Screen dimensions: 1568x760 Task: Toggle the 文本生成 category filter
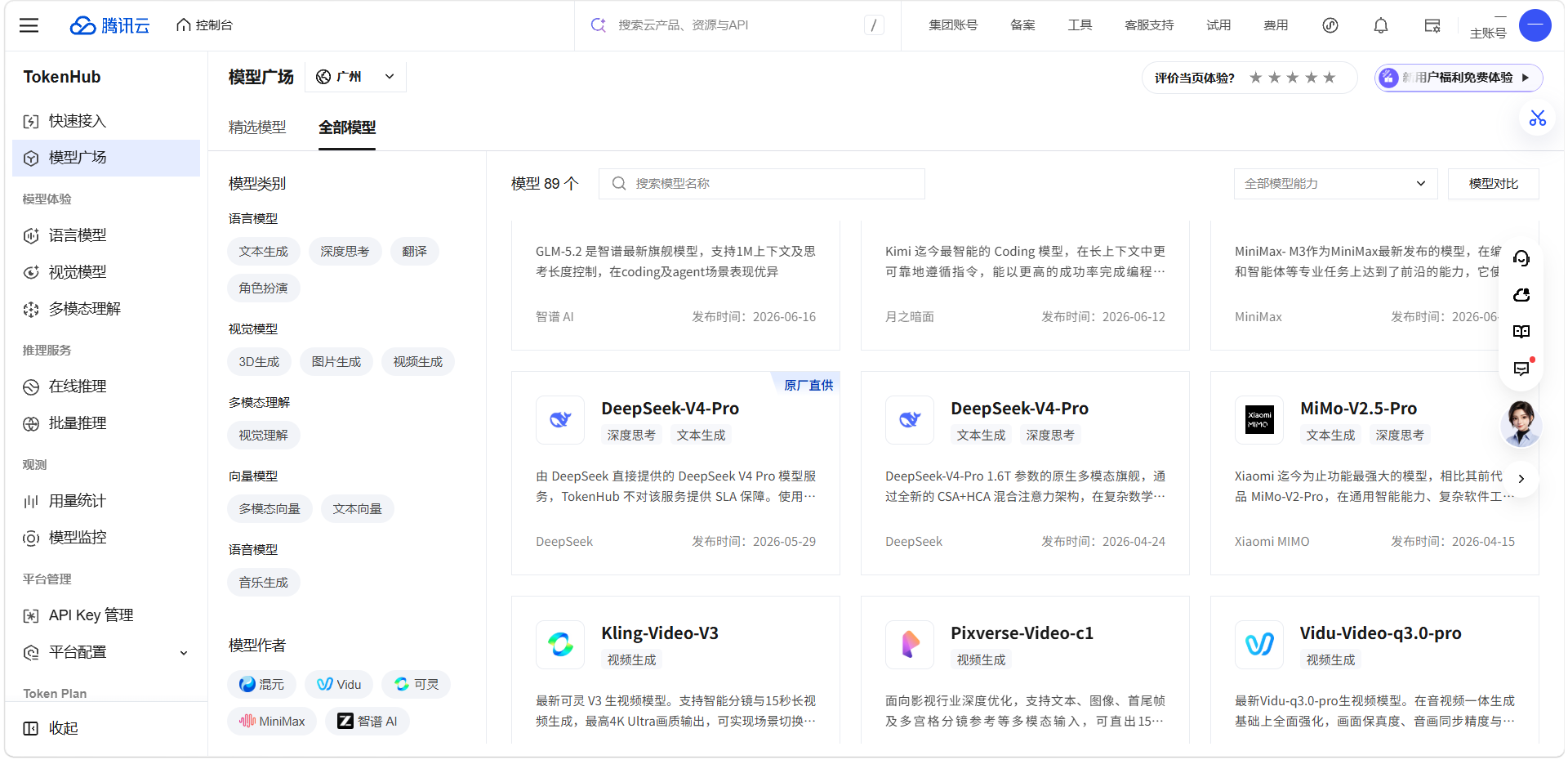[x=264, y=252]
